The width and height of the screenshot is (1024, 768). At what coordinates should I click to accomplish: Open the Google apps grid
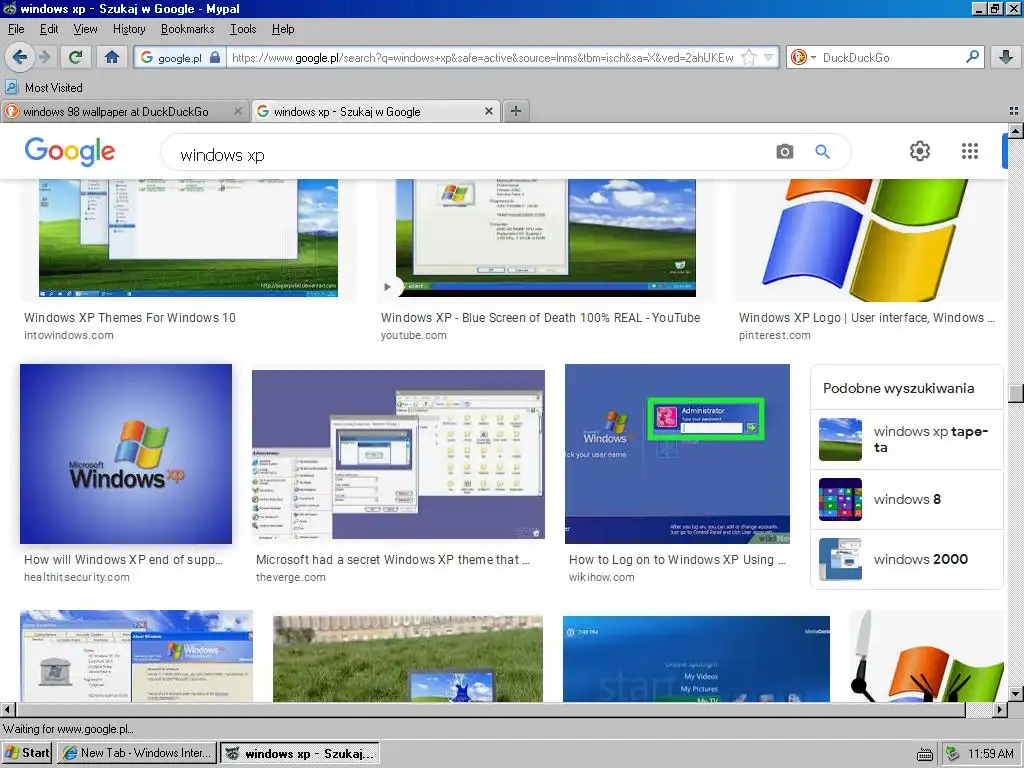tap(970, 151)
